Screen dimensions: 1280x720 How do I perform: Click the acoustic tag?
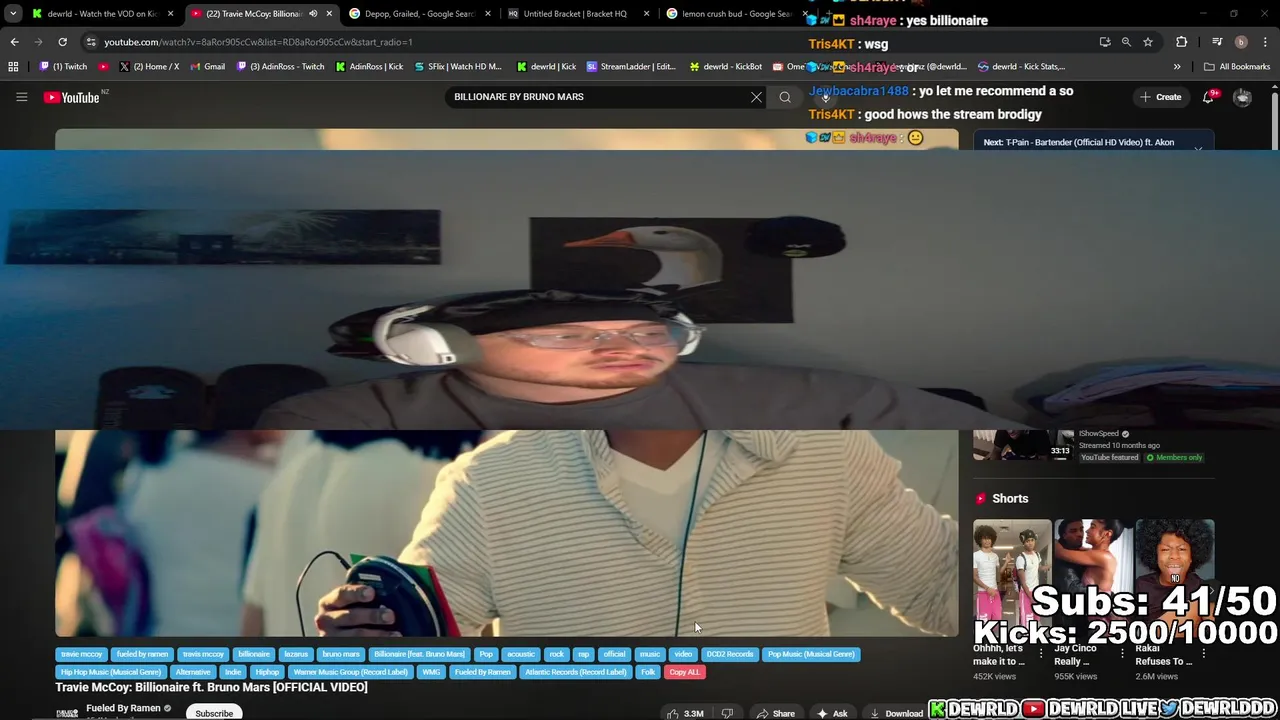tap(520, 654)
